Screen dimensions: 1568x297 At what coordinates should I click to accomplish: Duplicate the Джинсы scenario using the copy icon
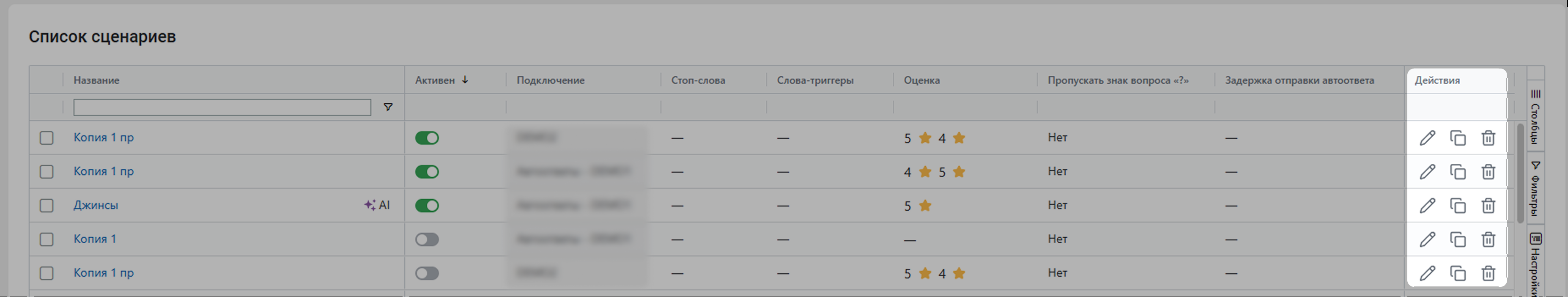coord(1458,206)
